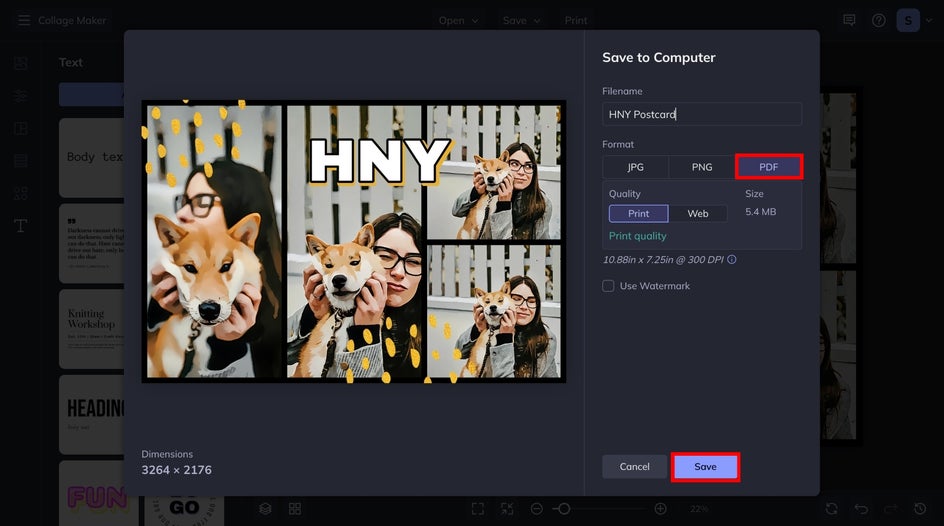Click the zoom out minus icon

536,509
